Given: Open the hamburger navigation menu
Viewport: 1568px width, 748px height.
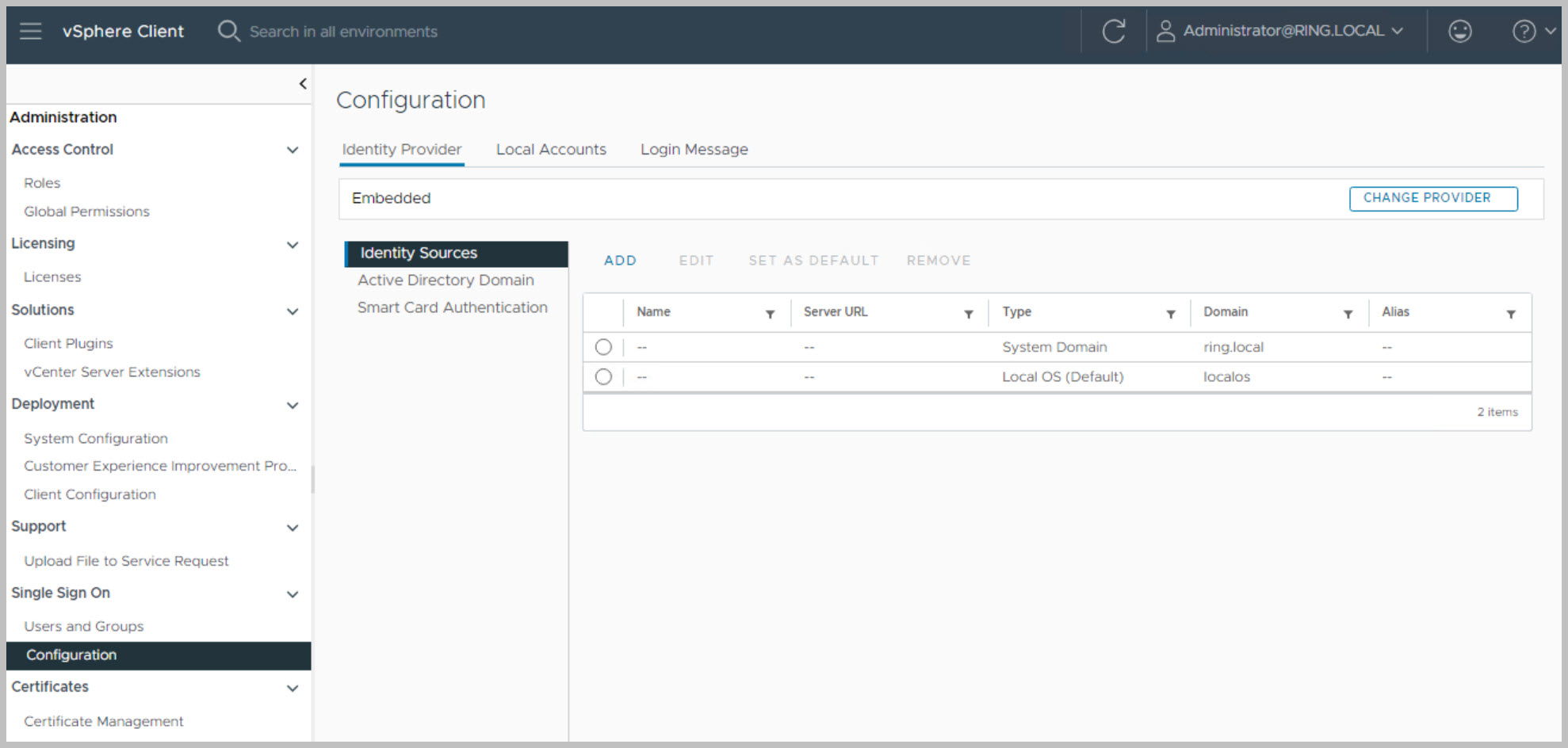Looking at the screenshot, I should (x=31, y=31).
